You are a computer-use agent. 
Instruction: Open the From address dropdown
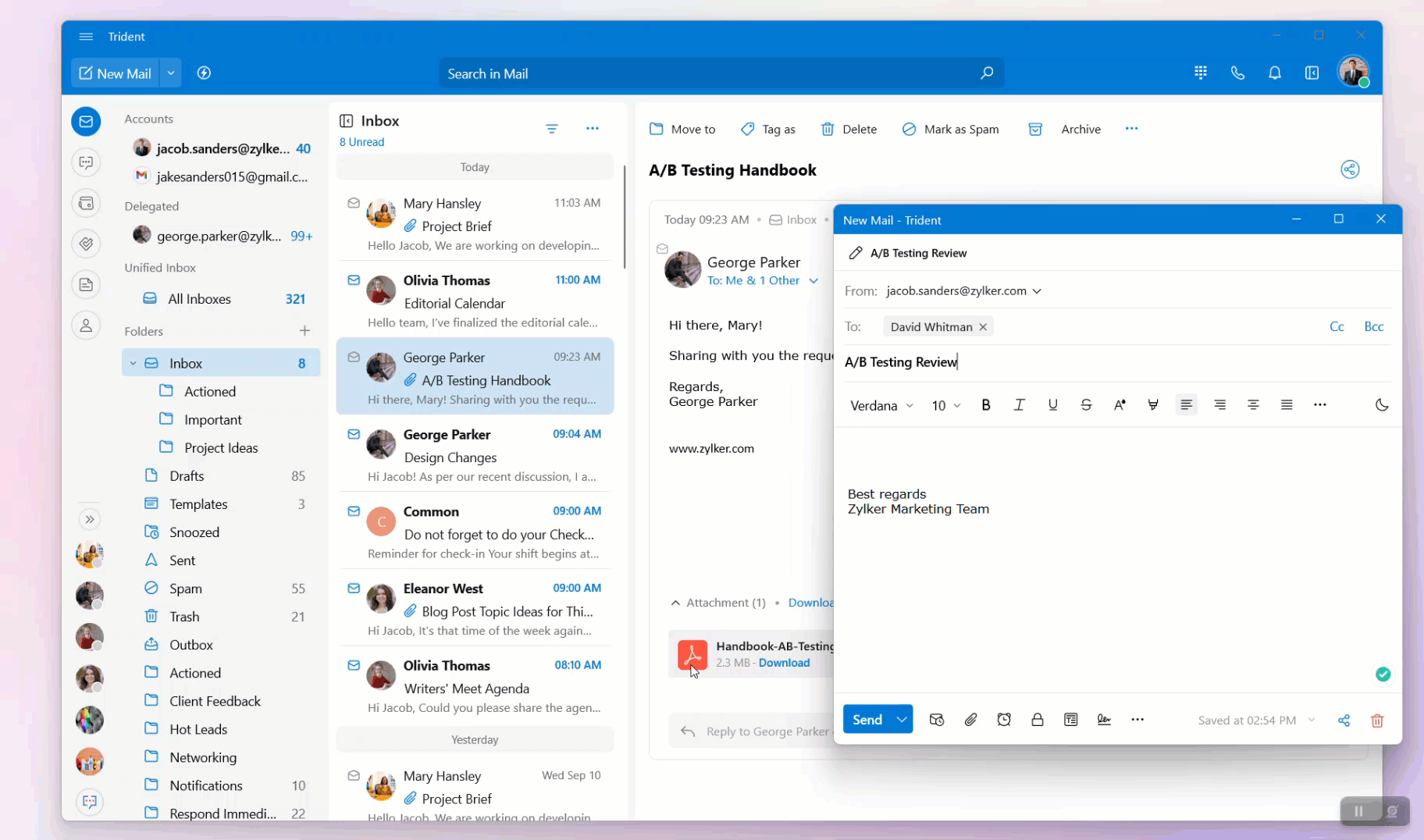coord(1037,291)
